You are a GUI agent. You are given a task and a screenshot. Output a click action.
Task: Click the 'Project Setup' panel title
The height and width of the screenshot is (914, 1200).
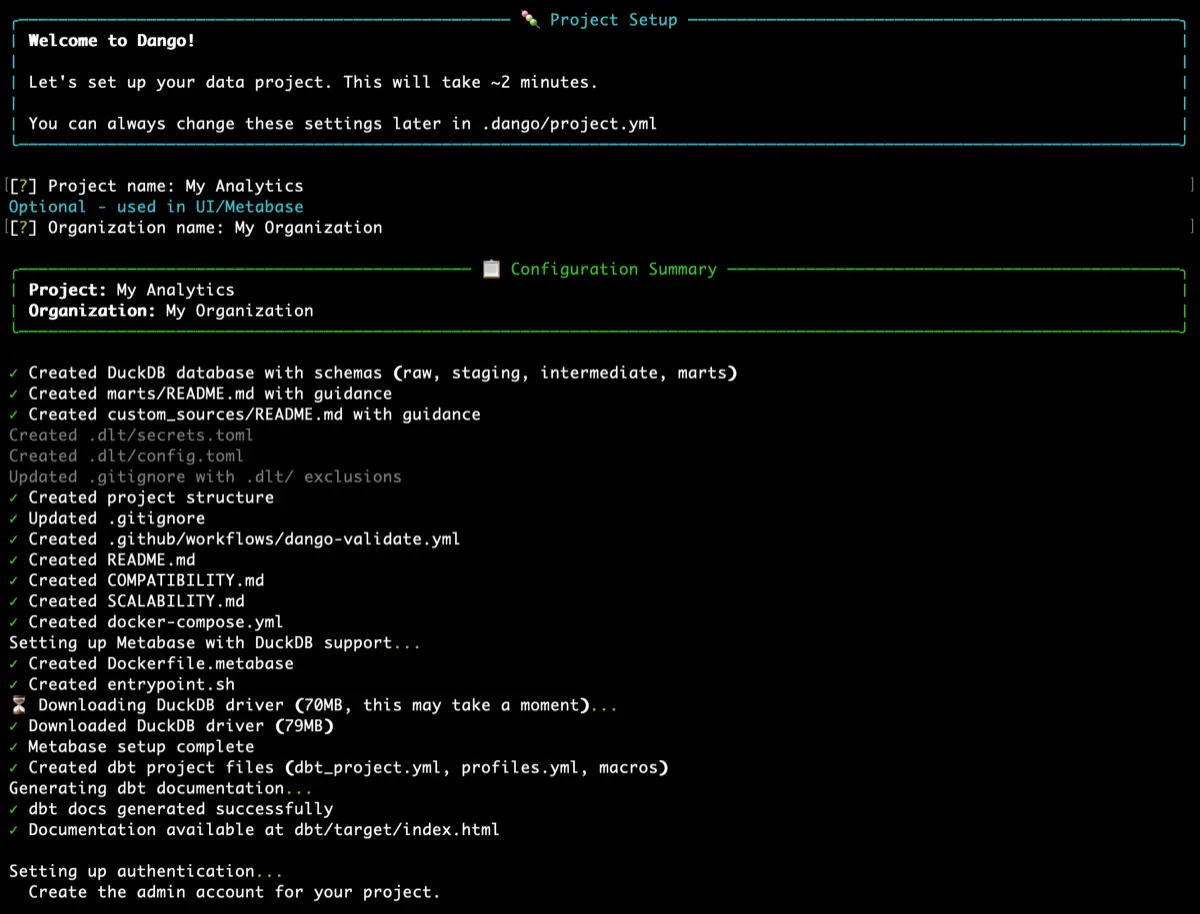613,19
